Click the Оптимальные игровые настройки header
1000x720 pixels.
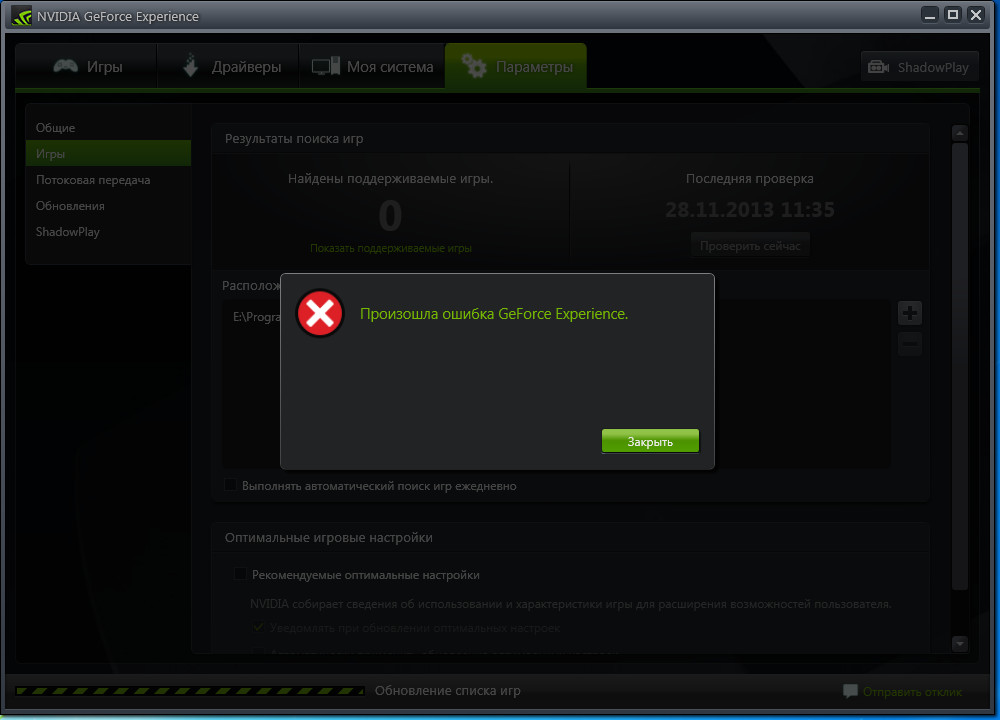pos(328,538)
